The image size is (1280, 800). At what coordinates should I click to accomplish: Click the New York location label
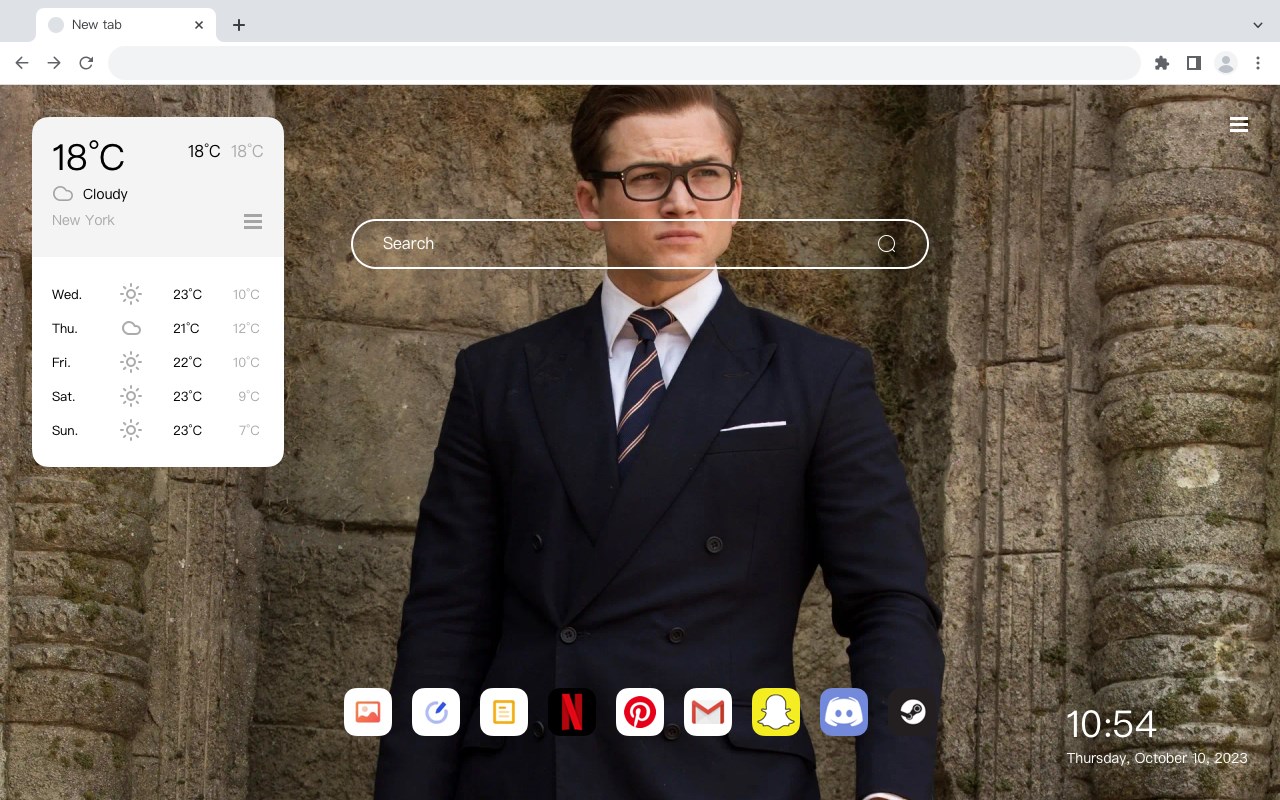click(83, 220)
